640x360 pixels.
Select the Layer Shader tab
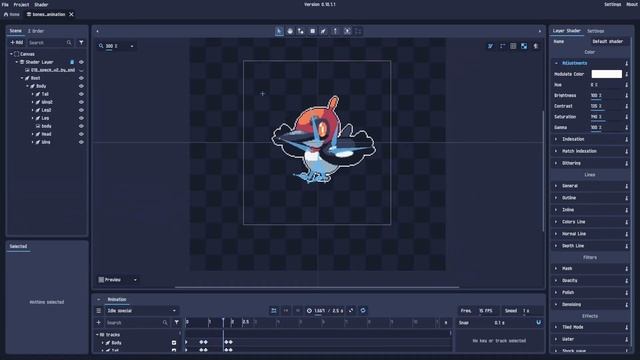(x=567, y=31)
